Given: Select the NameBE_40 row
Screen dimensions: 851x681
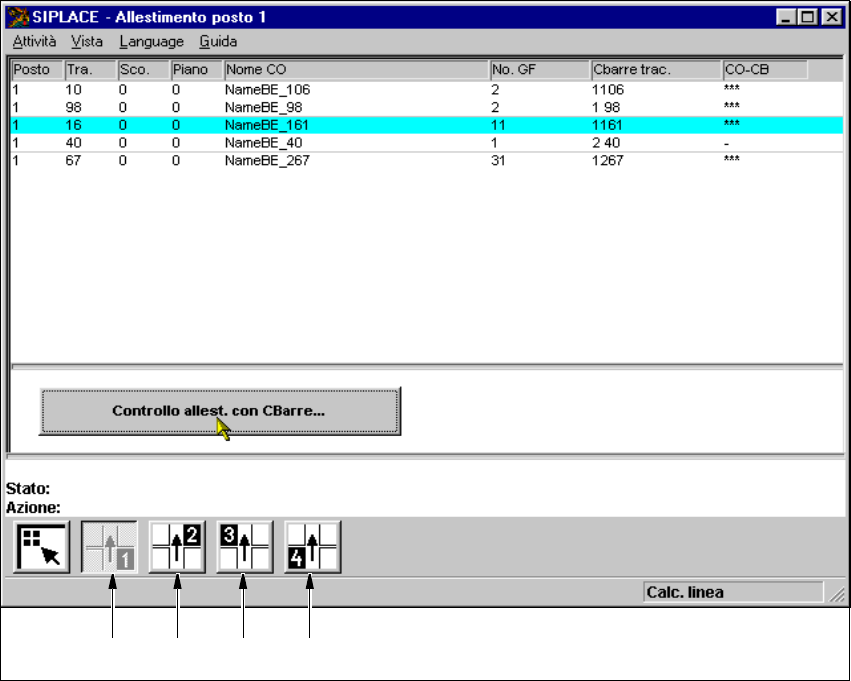Looking at the screenshot, I should tap(427, 143).
